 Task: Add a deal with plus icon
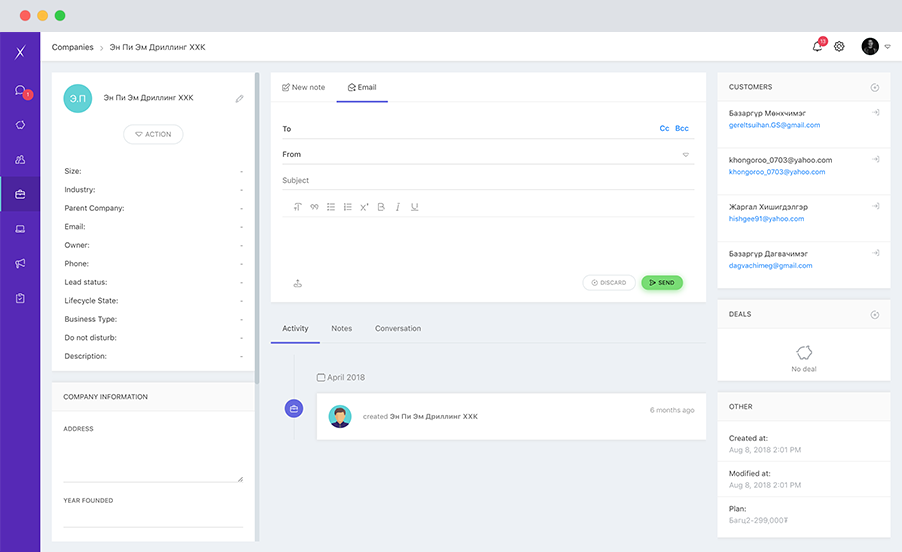pos(874,315)
